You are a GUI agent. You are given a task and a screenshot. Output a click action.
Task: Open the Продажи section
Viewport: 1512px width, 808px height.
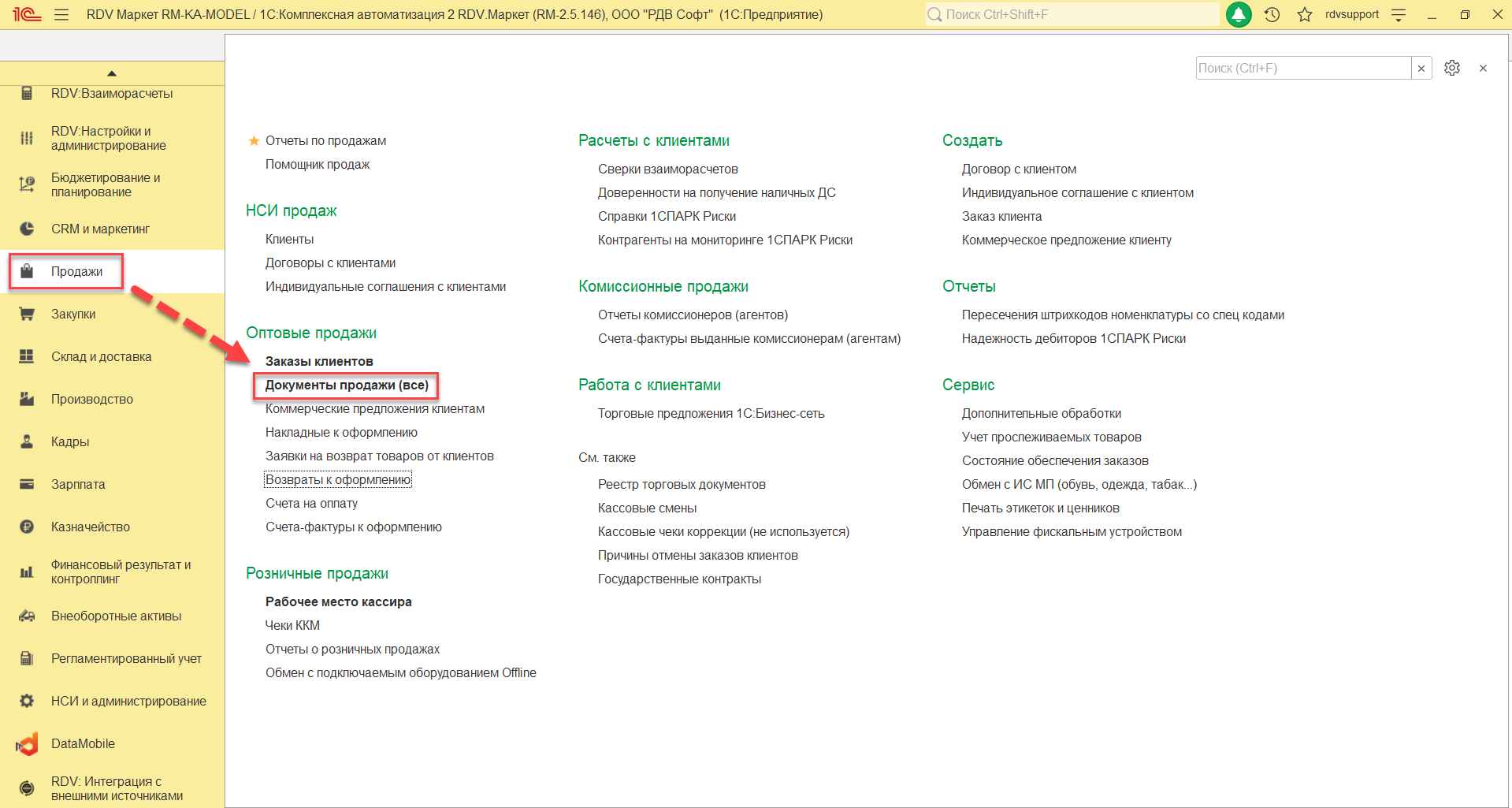[76, 271]
